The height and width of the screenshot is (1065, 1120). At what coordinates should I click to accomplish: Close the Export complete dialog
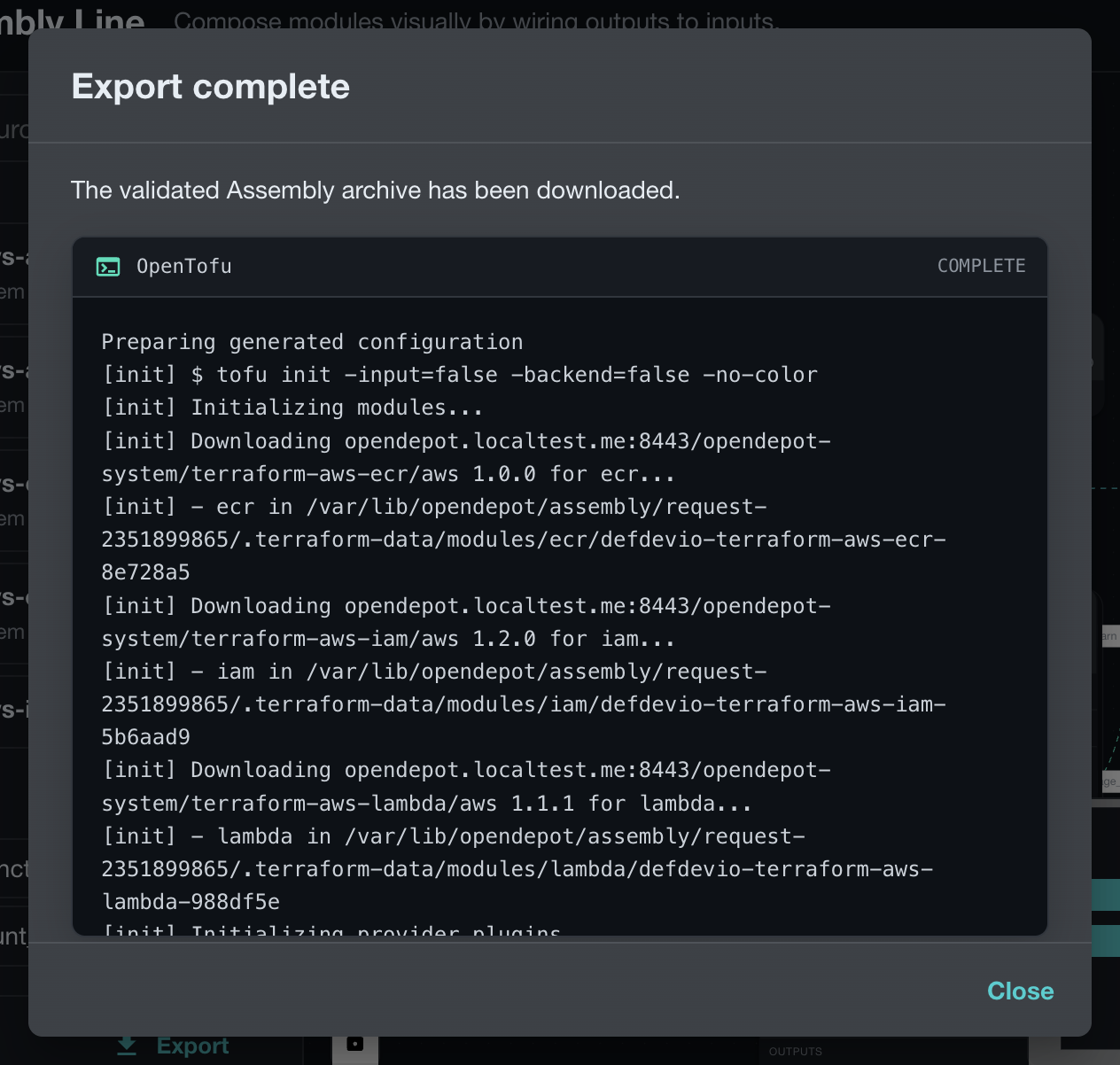coord(1020,991)
